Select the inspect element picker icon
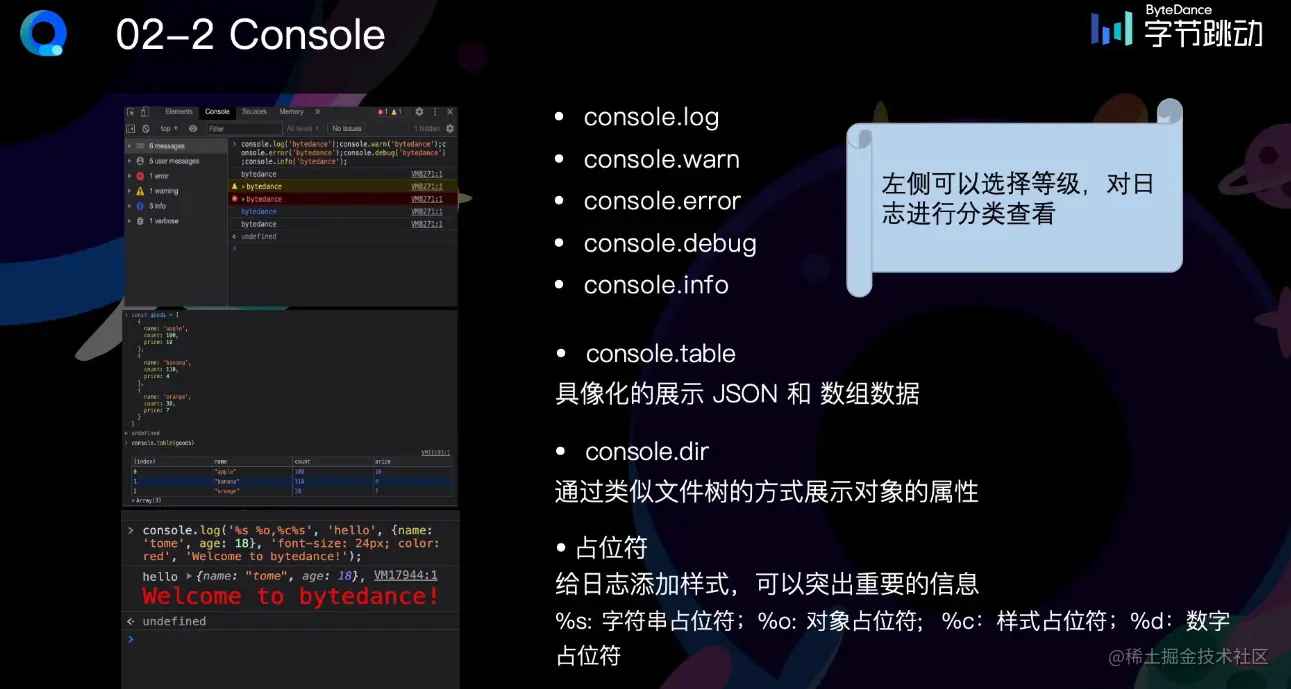Image resolution: width=1291 pixels, height=689 pixels. click(x=130, y=112)
